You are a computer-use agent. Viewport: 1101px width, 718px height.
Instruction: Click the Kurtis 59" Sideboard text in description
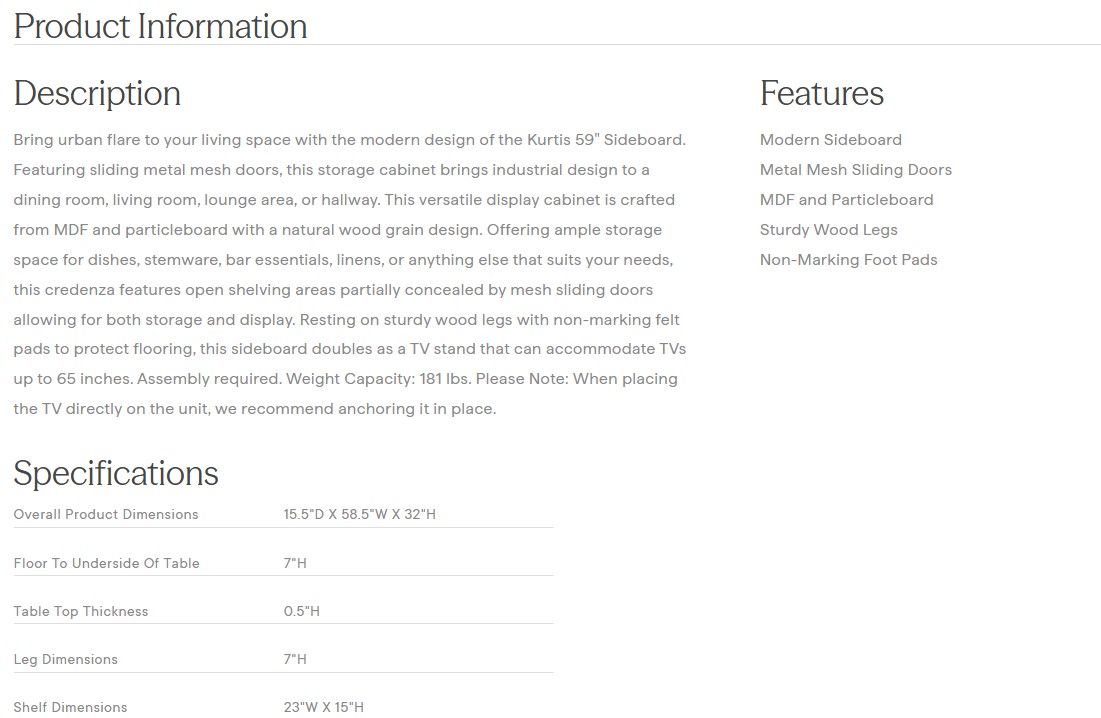605,140
